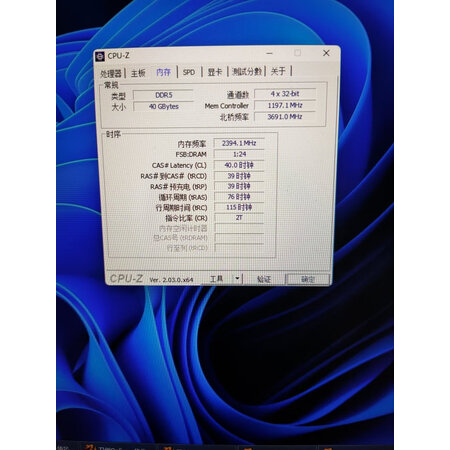Open the 处理器 tab

111,73
